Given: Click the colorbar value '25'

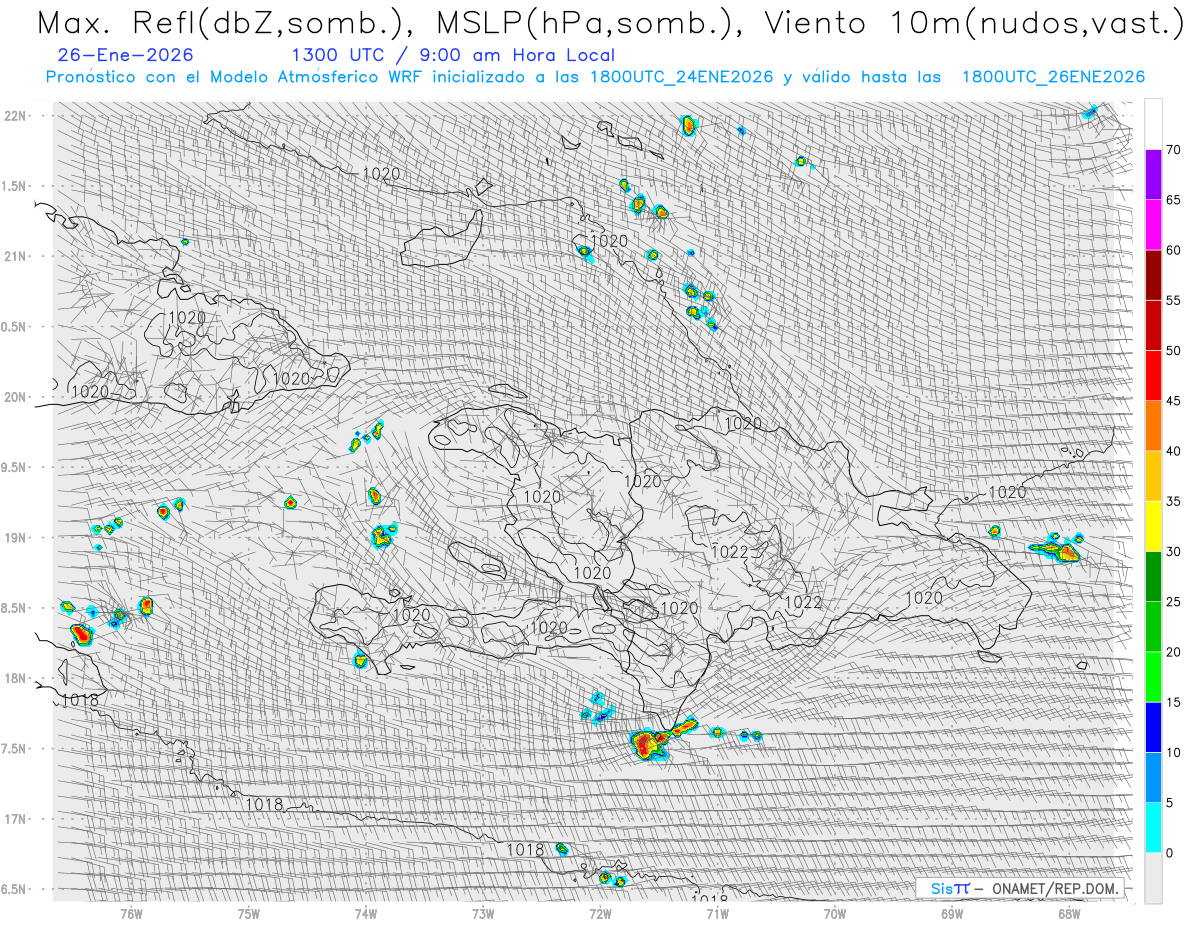Looking at the screenshot, I should tap(1174, 601).
